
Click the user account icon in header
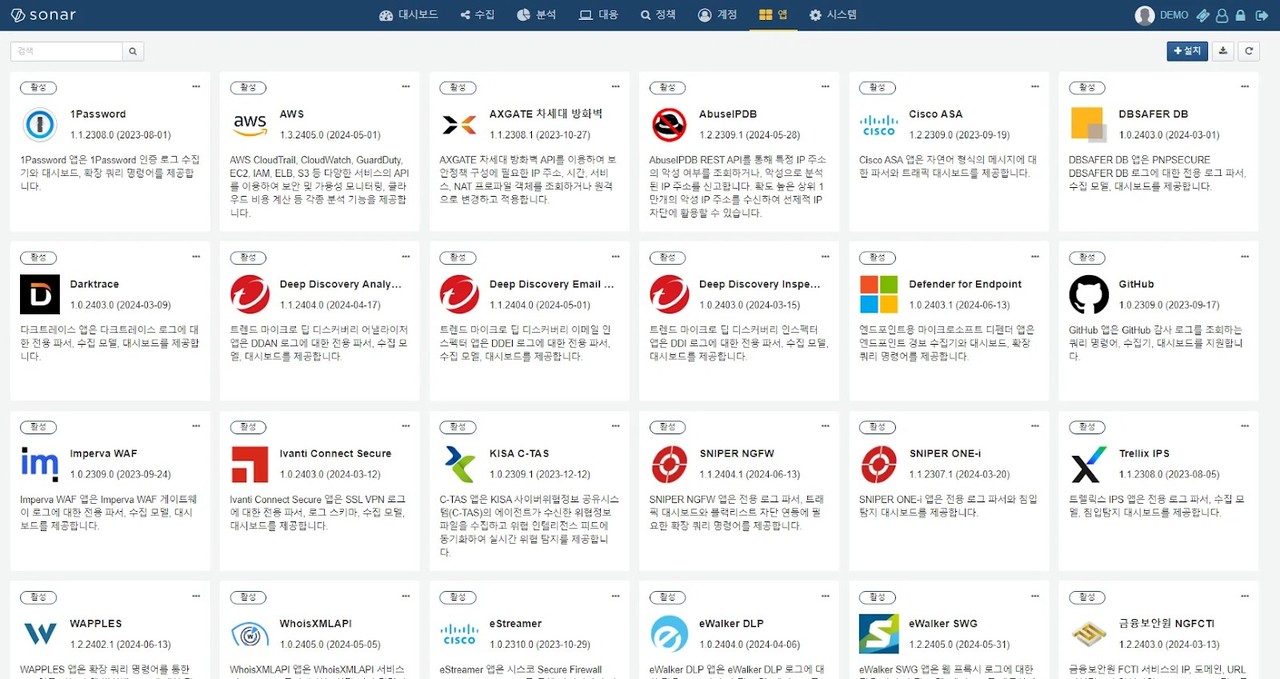(x=1222, y=15)
